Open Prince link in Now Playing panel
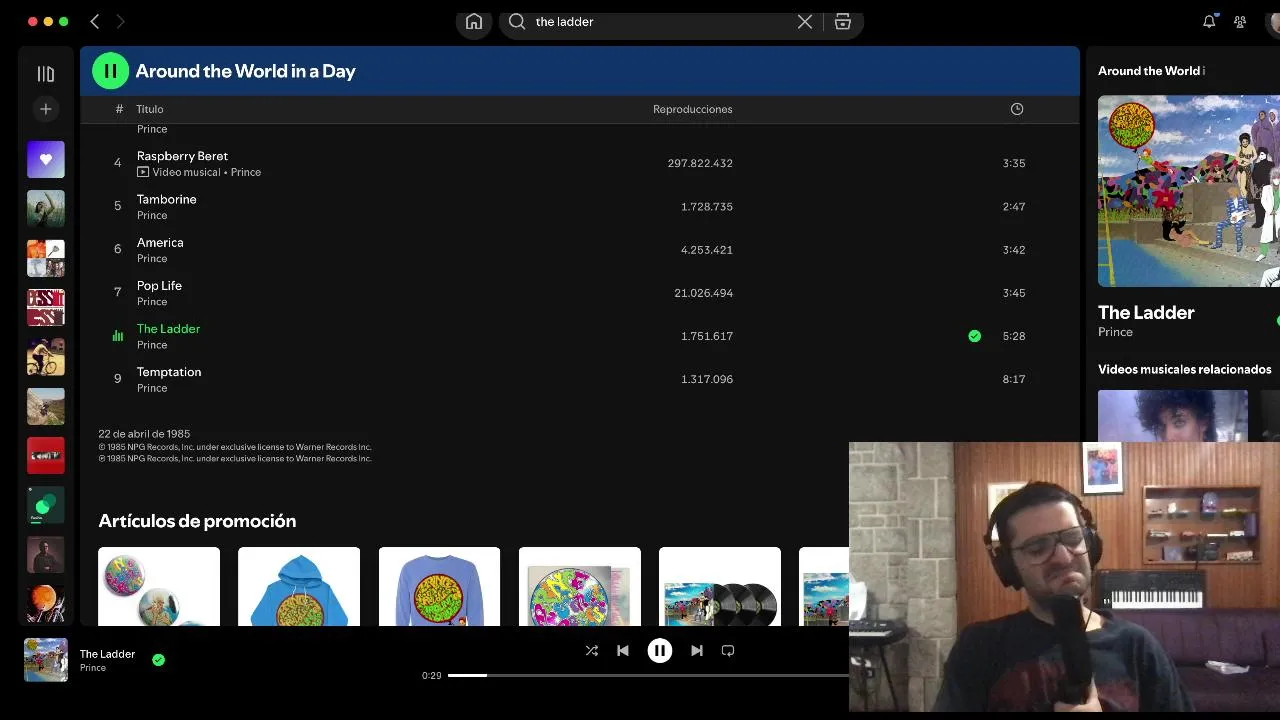This screenshot has height=720, width=1280. (x=1115, y=332)
